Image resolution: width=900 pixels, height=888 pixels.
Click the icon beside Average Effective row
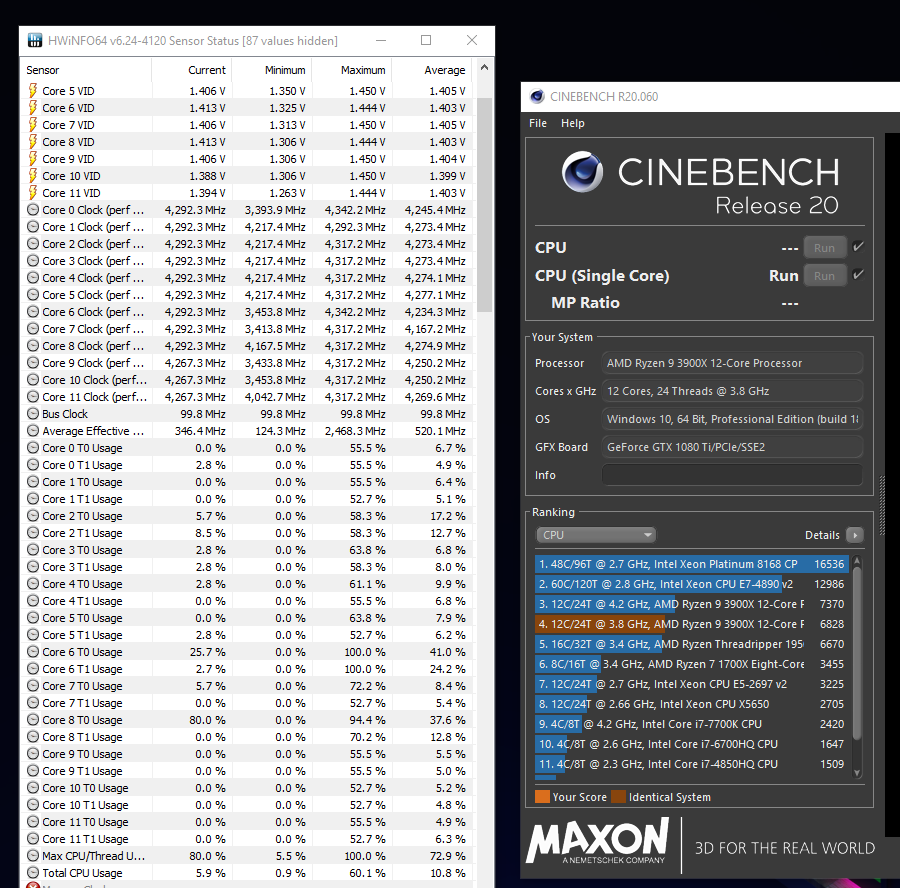(x=33, y=431)
